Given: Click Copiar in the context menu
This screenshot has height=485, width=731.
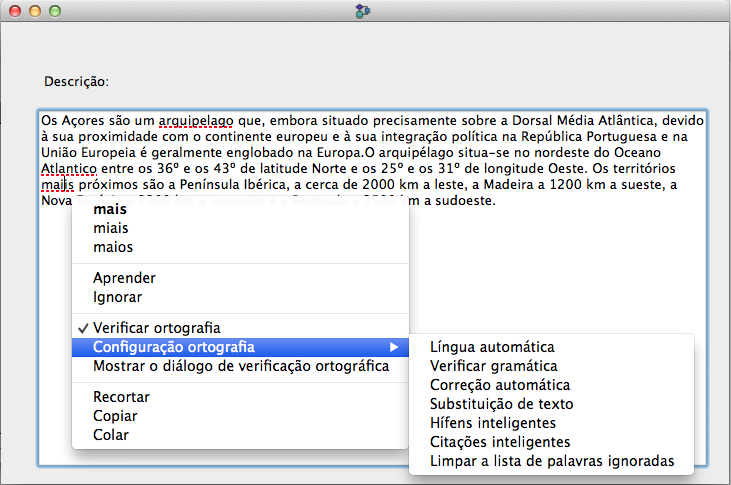Looking at the screenshot, I should point(115,416).
